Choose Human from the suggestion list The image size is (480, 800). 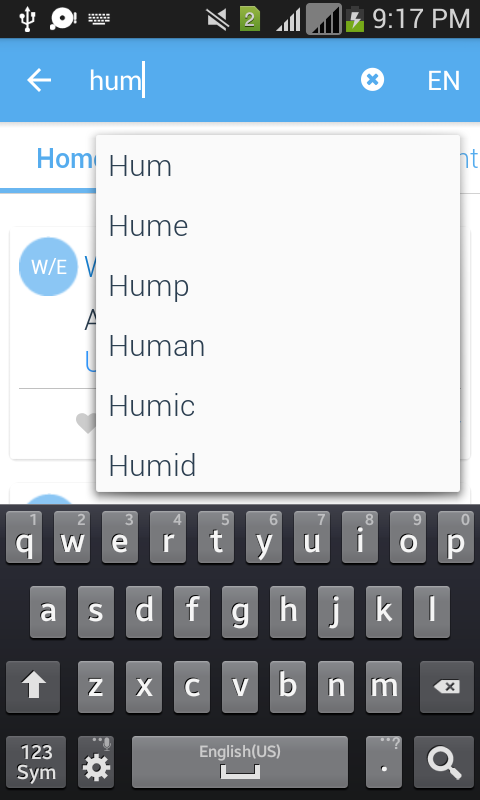point(278,345)
